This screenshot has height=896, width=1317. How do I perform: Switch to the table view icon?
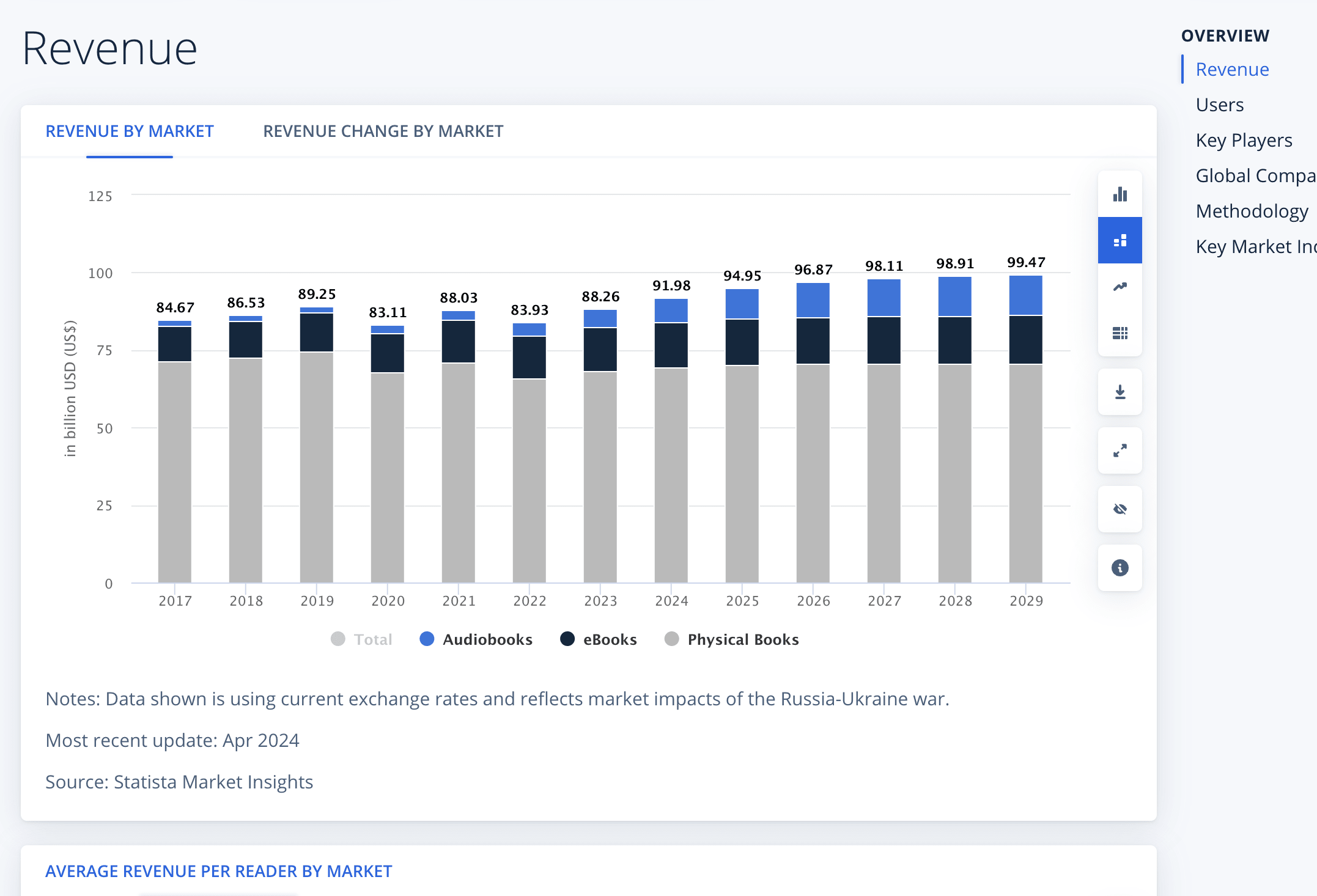tap(1120, 333)
